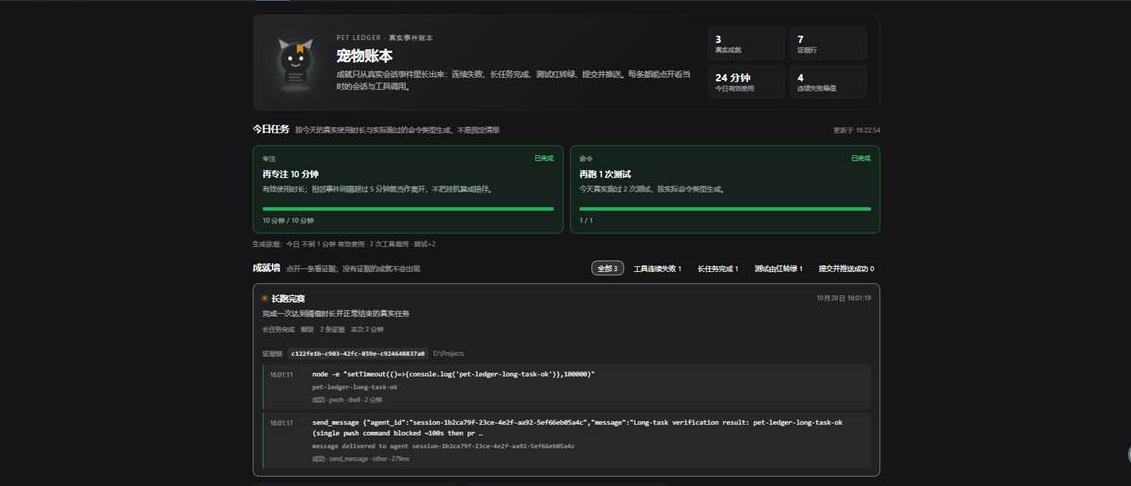Click the 生成依据 summary line
Viewport: 1131px width, 486px height.
(344, 244)
